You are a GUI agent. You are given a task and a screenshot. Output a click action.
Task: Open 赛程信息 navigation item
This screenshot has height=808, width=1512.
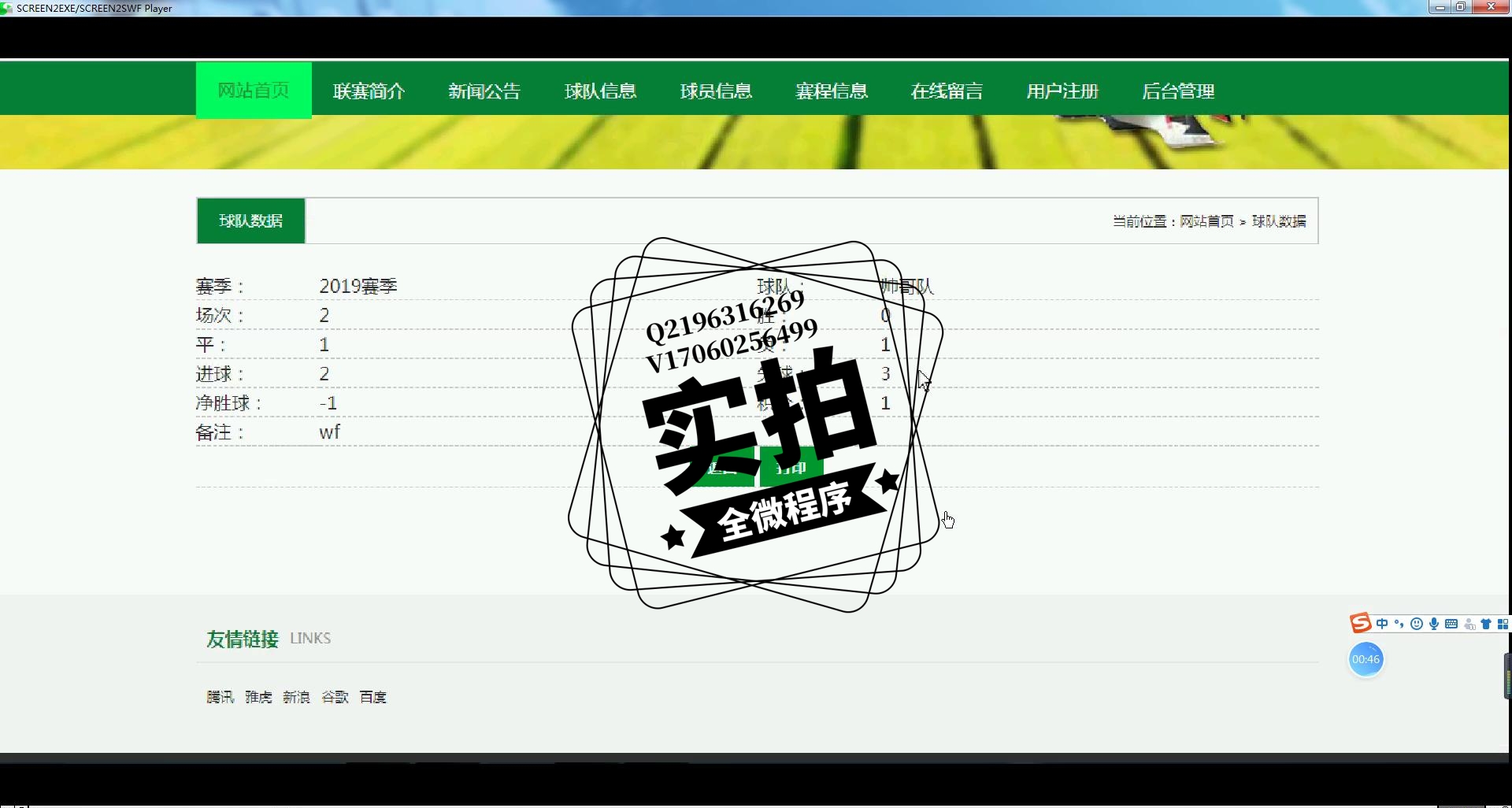[x=832, y=91]
